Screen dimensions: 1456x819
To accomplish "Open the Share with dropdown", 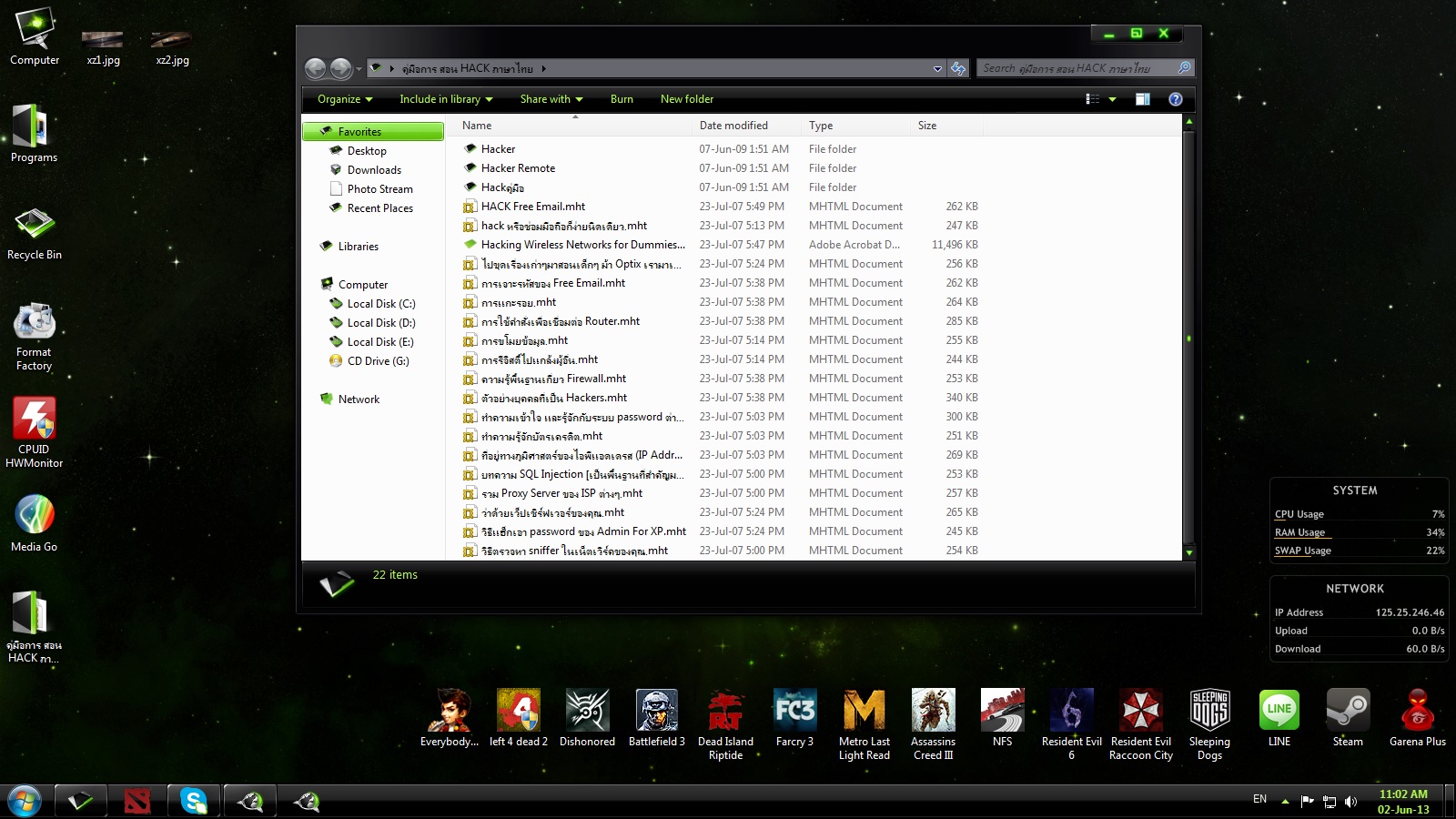I will coord(551,99).
